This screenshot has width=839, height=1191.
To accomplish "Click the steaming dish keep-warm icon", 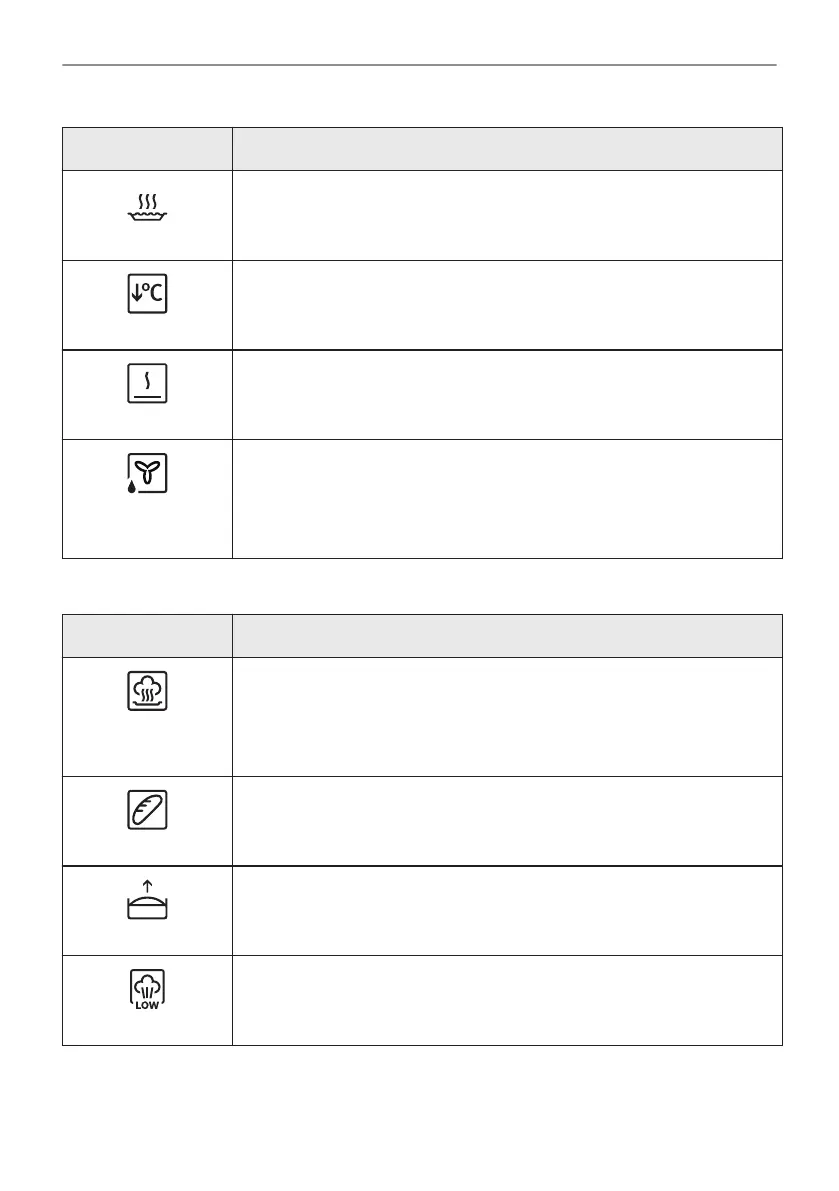I will [147, 206].
